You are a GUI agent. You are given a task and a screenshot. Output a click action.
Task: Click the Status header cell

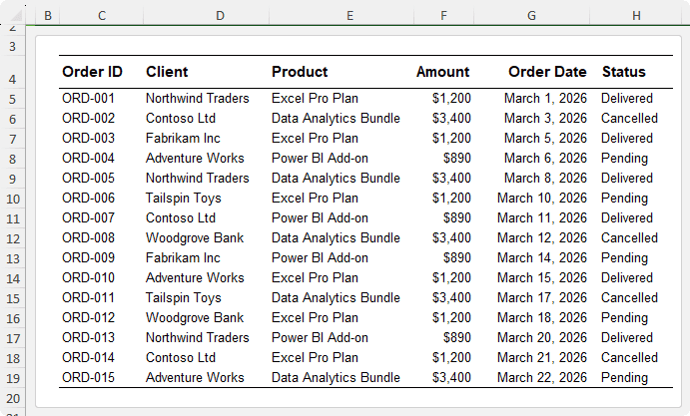pyautogui.click(x=624, y=72)
